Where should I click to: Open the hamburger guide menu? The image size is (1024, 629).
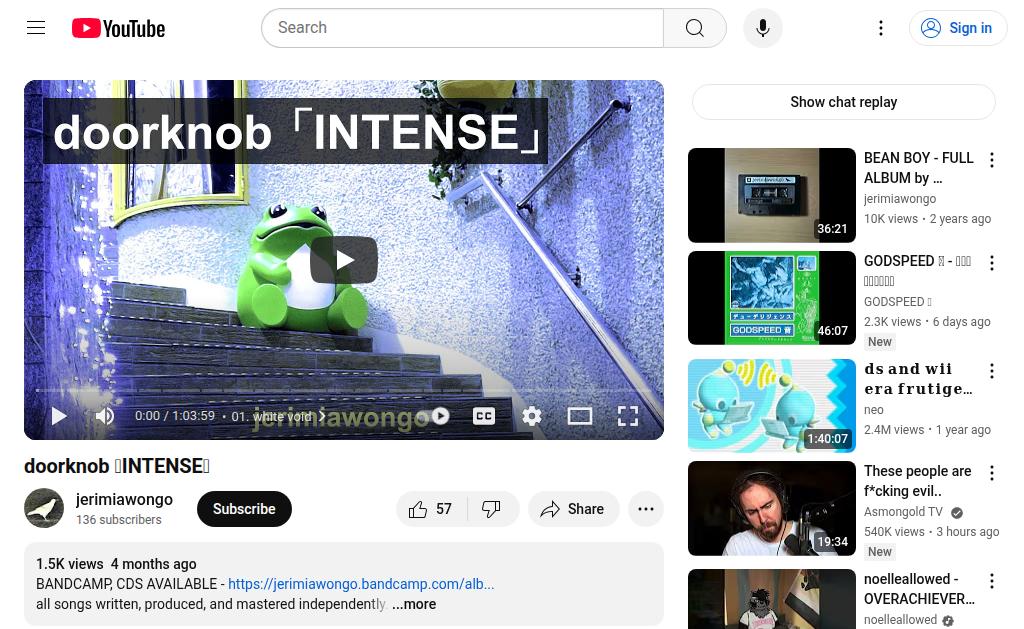[36, 28]
